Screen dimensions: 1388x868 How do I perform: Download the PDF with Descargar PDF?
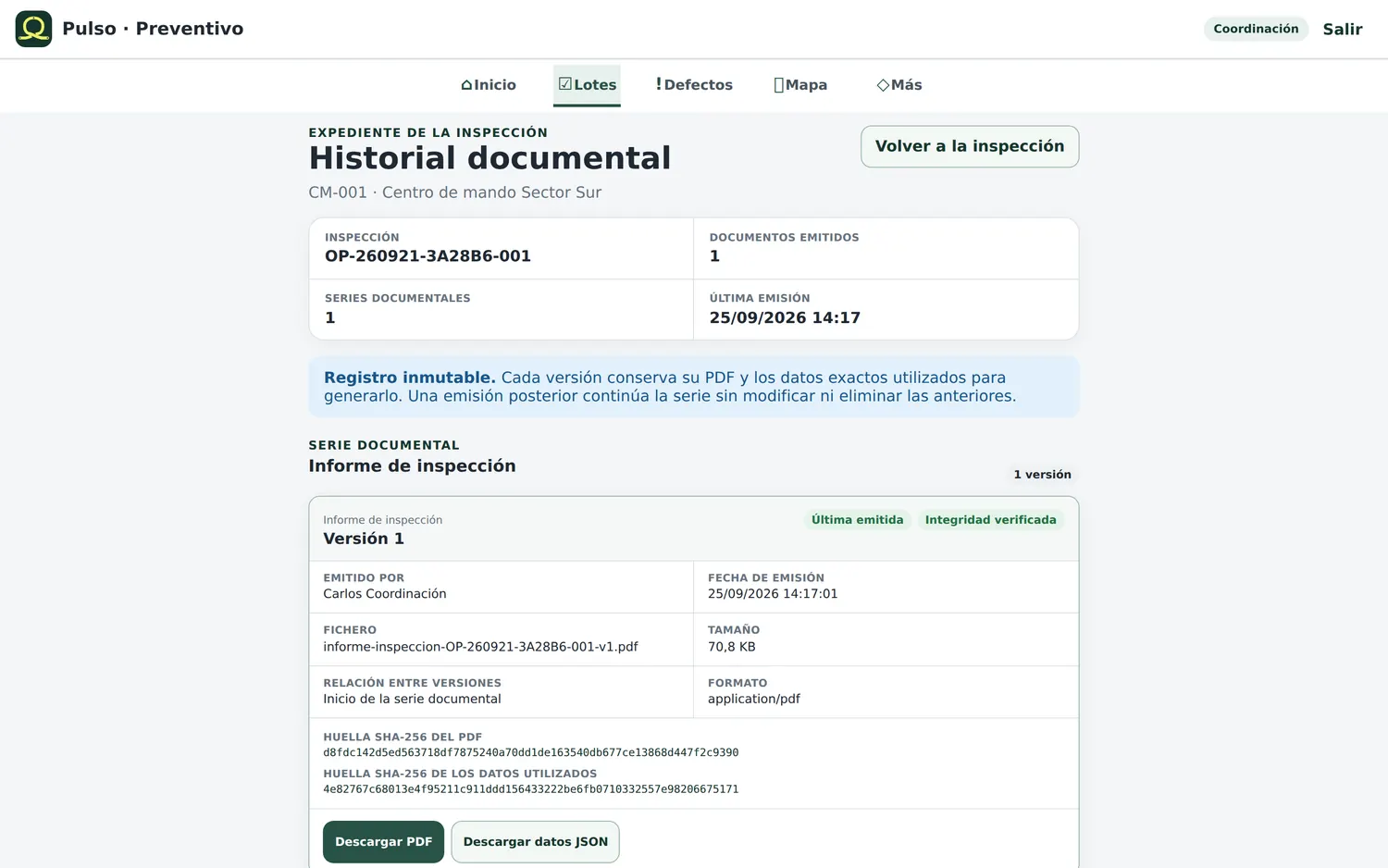383,842
